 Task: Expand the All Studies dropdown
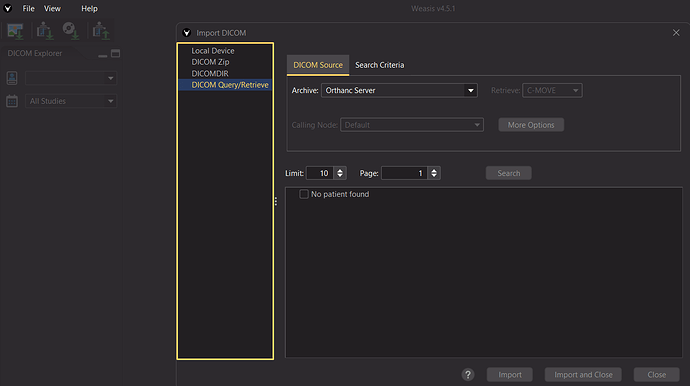[x=71, y=101]
